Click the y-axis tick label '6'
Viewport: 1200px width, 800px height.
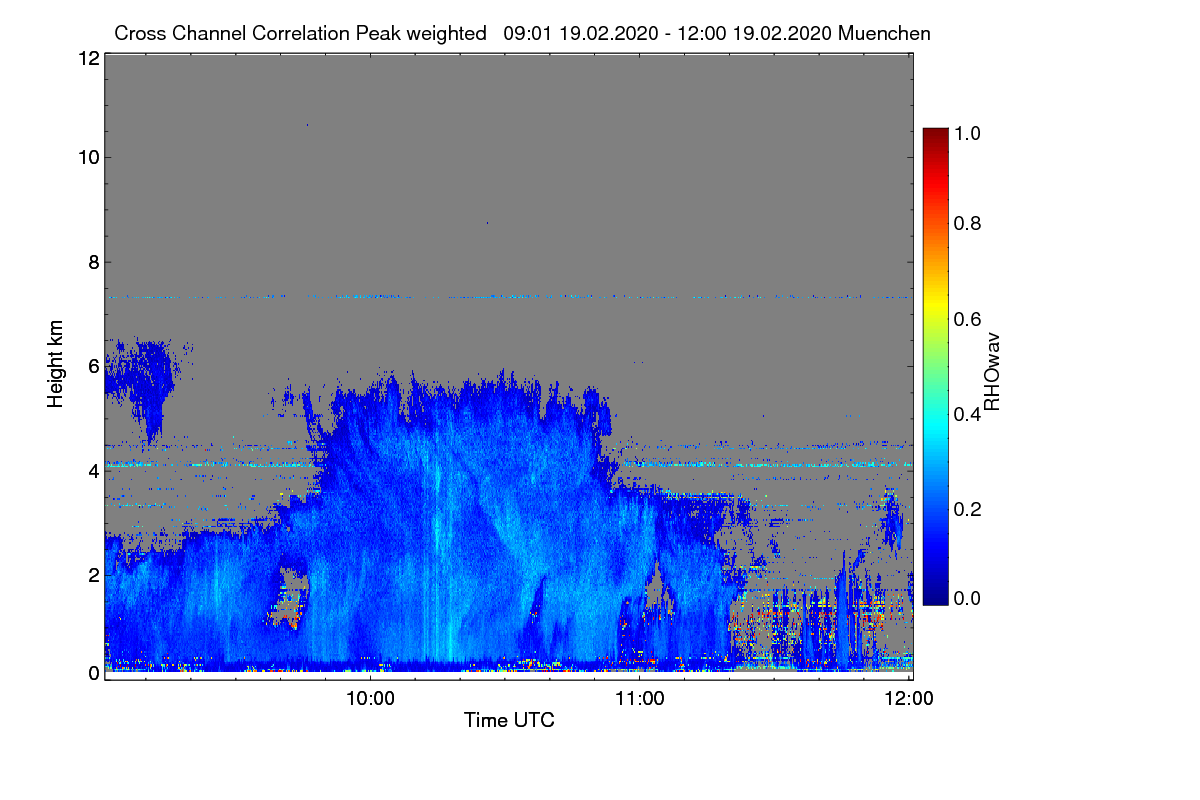[93, 366]
